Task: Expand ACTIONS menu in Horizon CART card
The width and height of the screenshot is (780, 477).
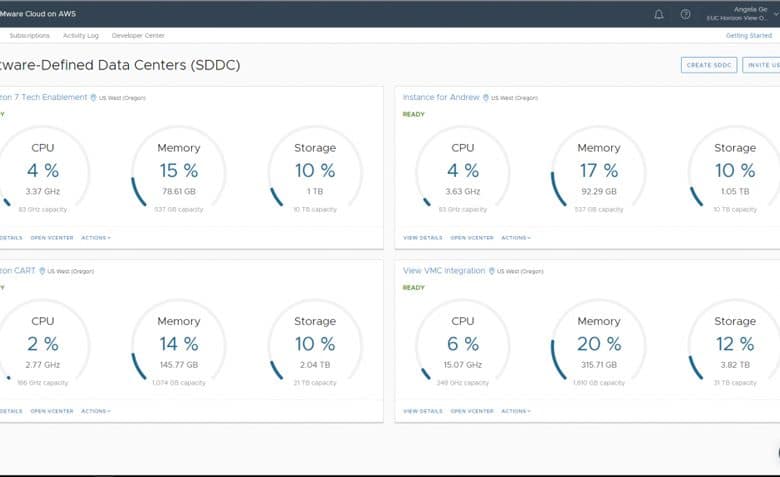Action: tap(96, 411)
